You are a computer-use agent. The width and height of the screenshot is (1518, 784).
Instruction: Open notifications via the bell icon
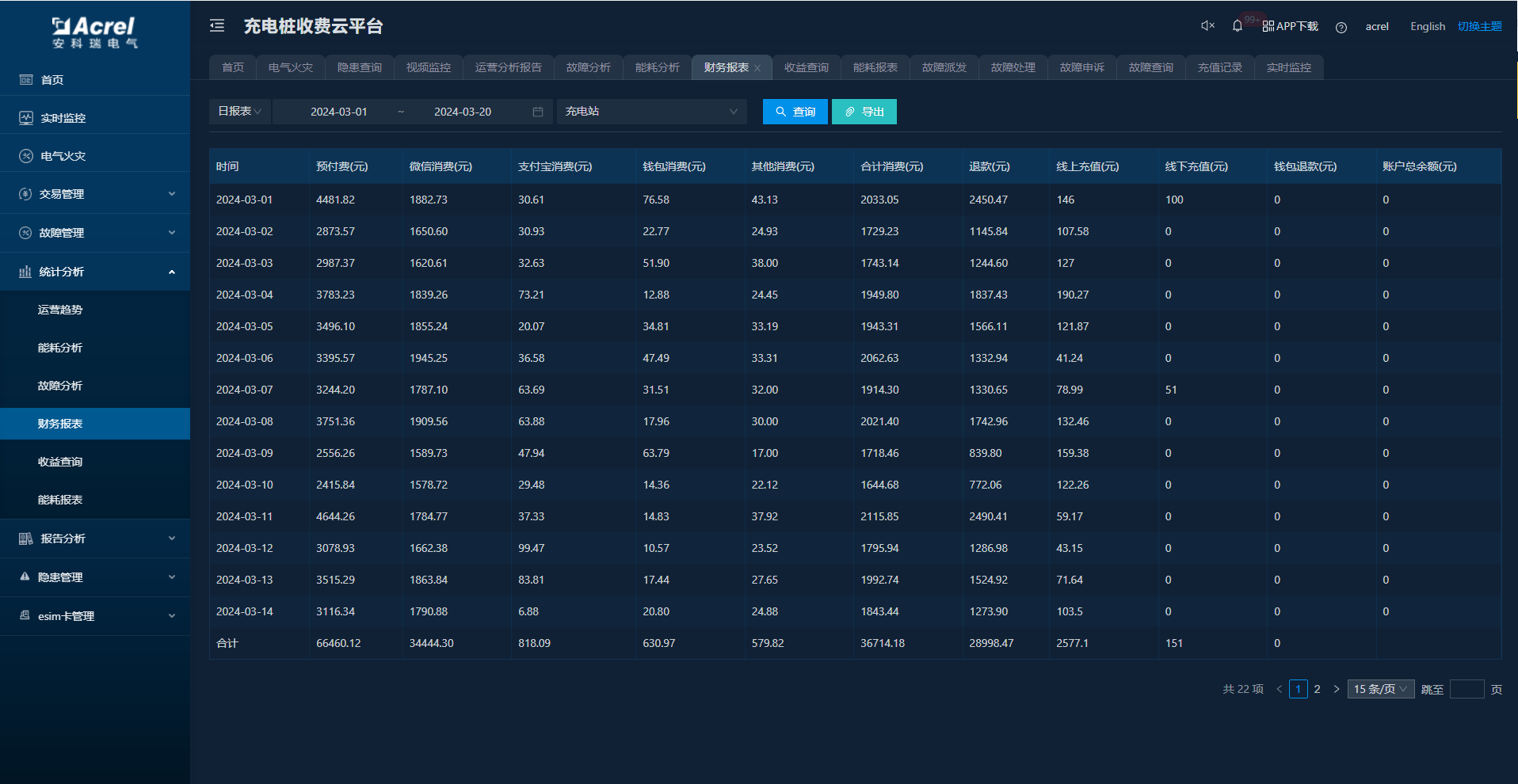pyautogui.click(x=1237, y=26)
